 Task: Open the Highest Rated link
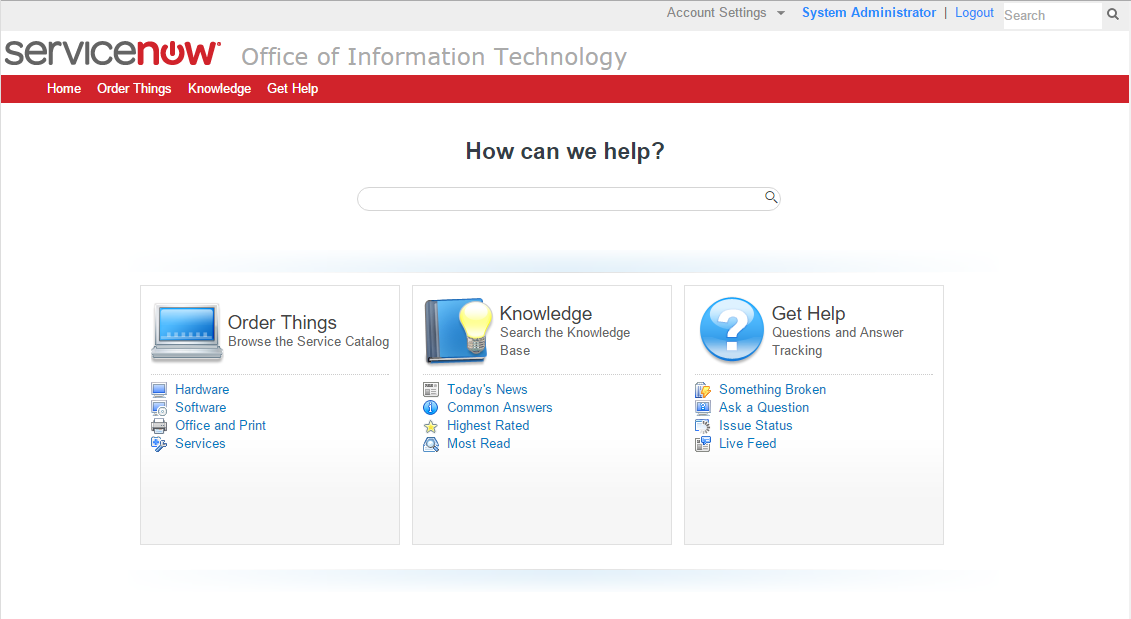(488, 426)
